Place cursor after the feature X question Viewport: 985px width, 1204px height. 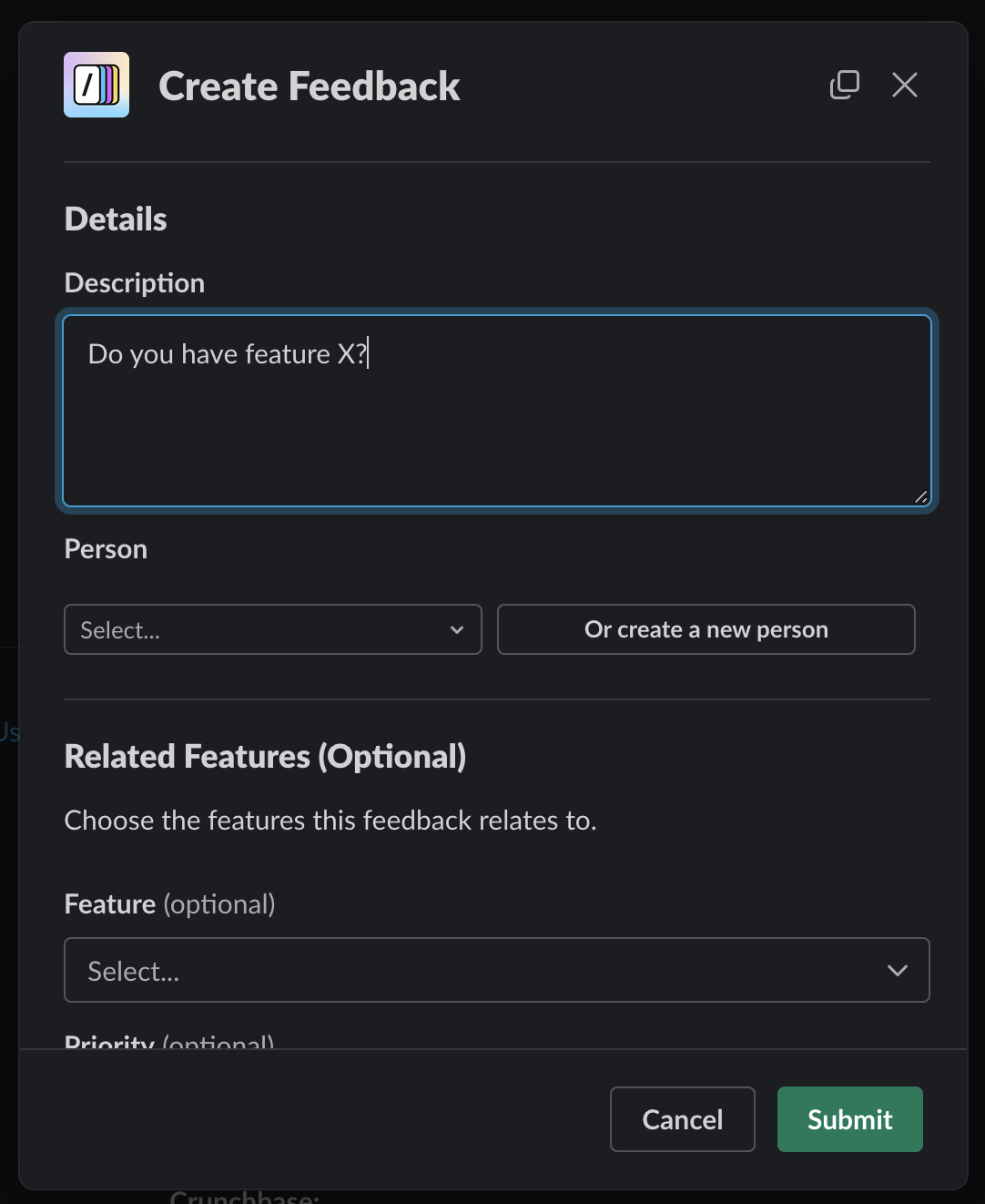click(x=368, y=354)
